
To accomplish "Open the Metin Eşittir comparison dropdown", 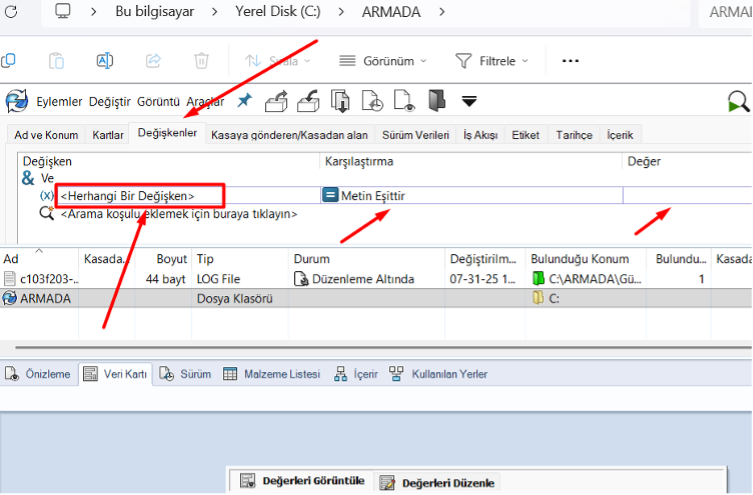I will [x=471, y=195].
